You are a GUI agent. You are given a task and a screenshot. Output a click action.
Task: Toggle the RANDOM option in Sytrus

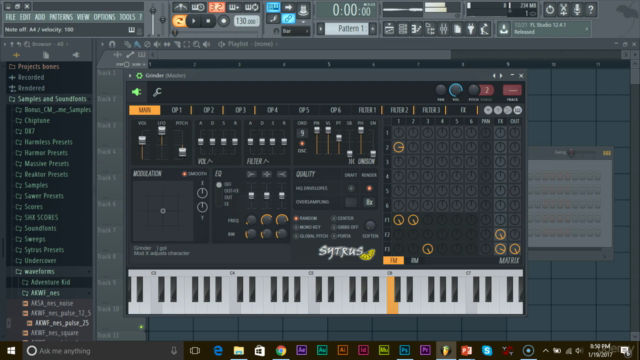coord(306,218)
